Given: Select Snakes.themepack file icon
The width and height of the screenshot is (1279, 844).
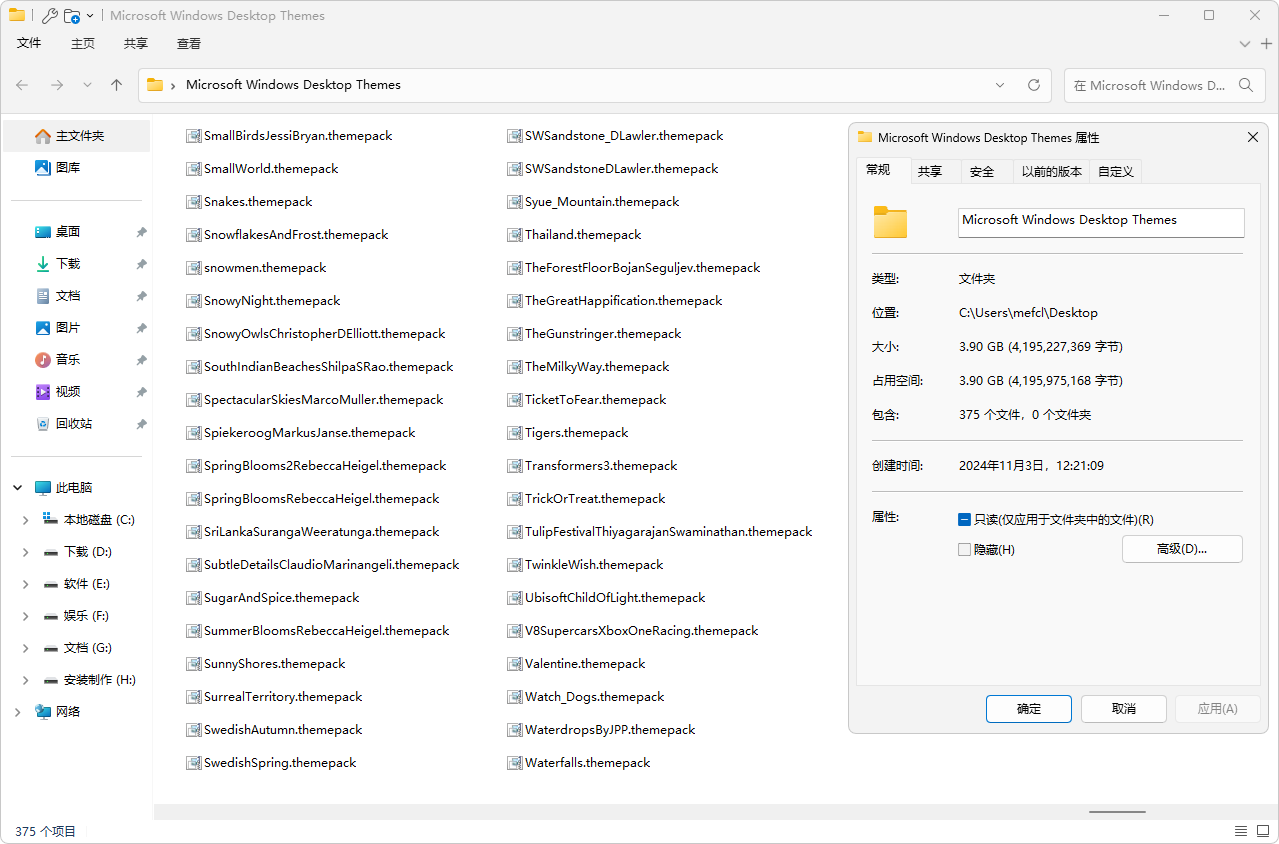Looking at the screenshot, I should [x=194, y=202].
